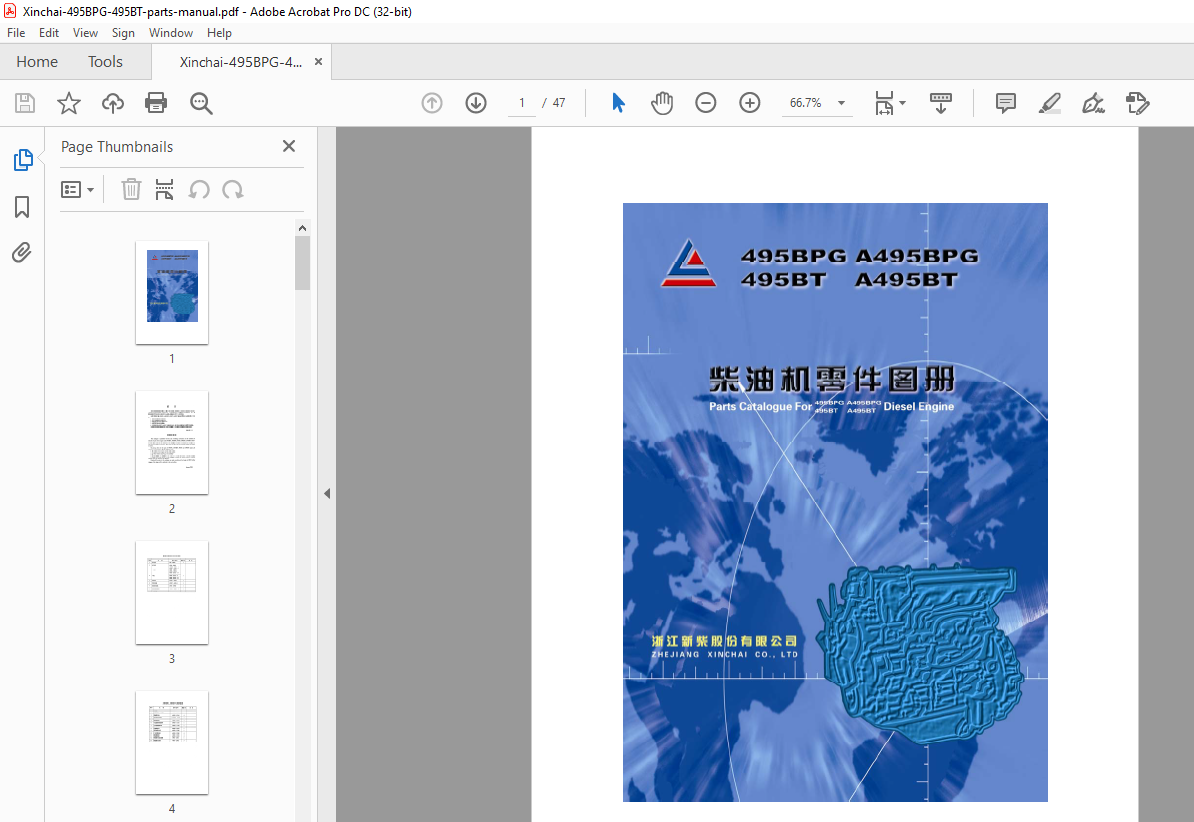The height and width of the screenshot is (822, 1194).
Task: Open the Add sticky note comment tool
Action: [1004, 102]
